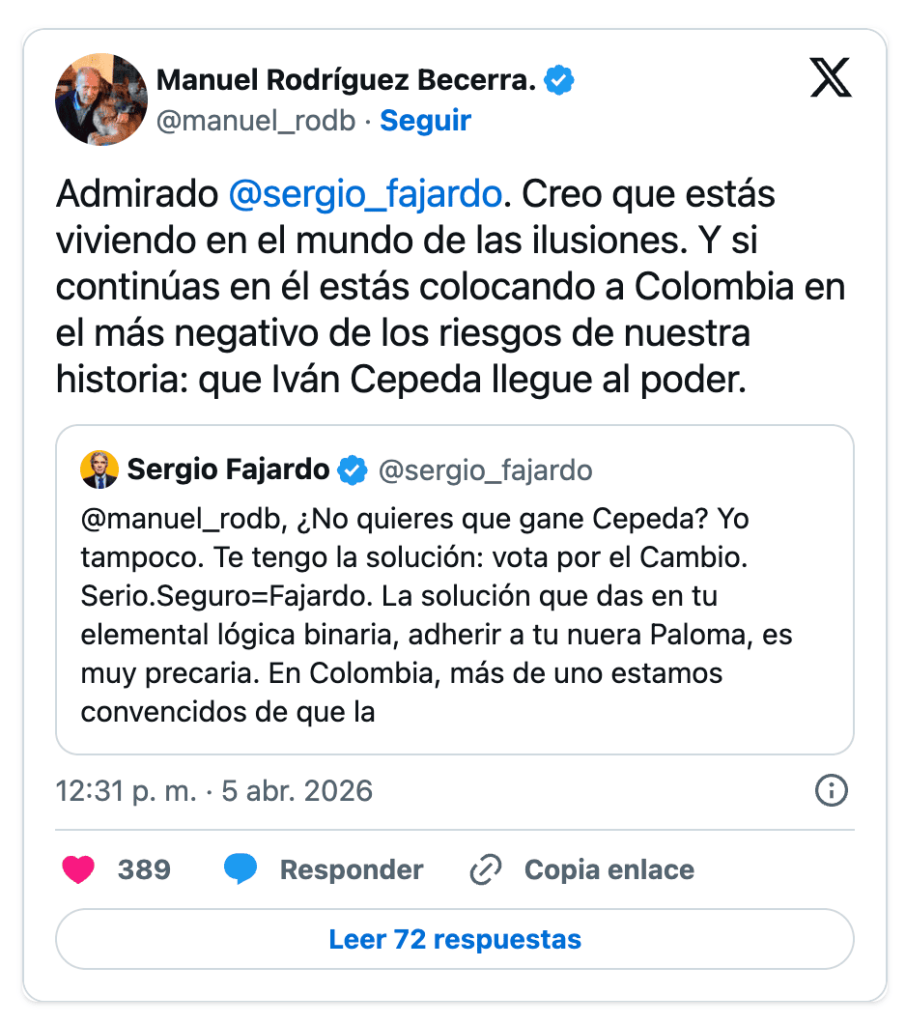This screenshot has width=906, height=1024.
Task: Click the blue reply bubble icon
Action: click(240, 869)
